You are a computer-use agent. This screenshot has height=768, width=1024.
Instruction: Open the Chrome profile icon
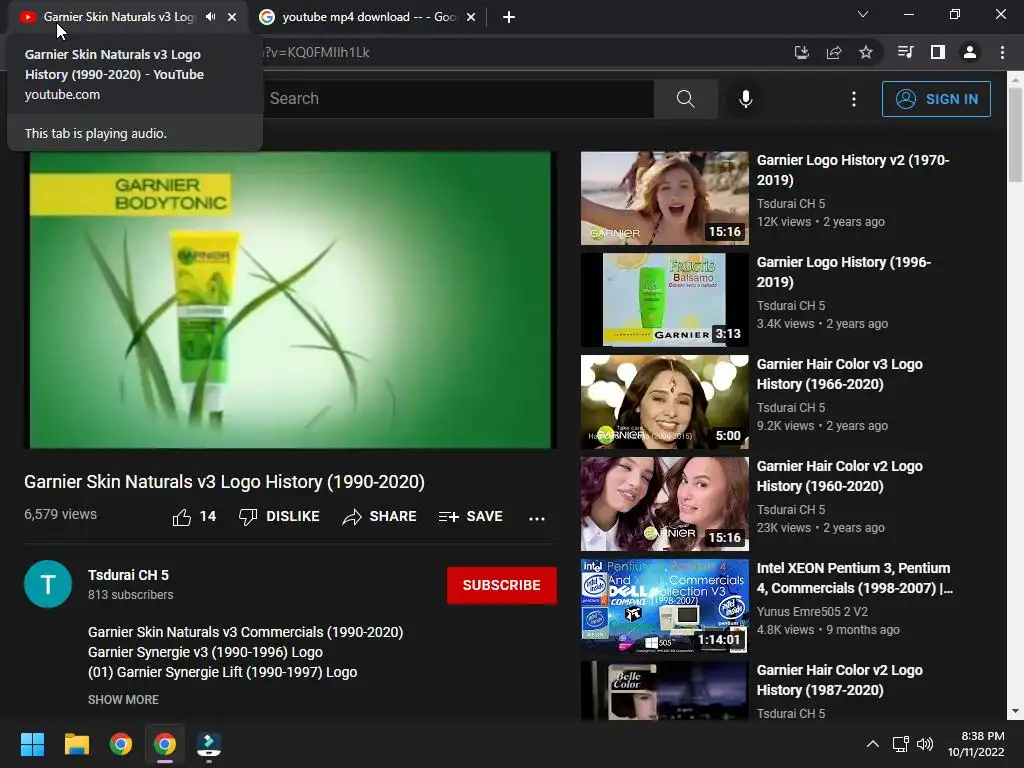tap(970, 52)
